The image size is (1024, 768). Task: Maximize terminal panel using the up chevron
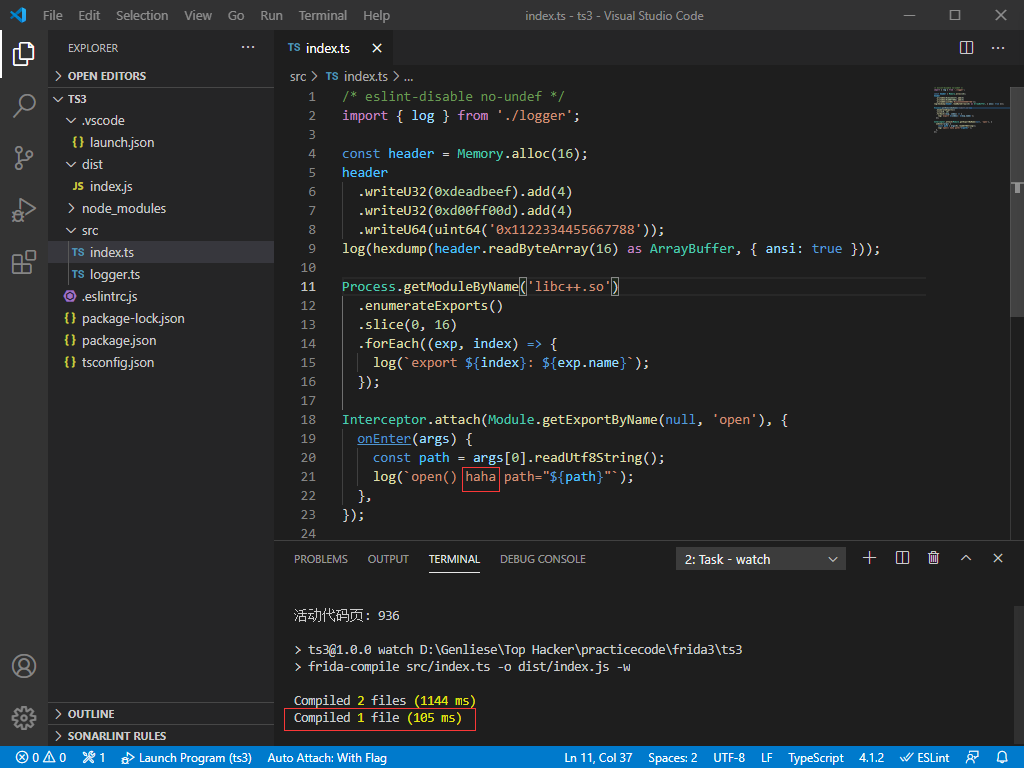[966, 559]
